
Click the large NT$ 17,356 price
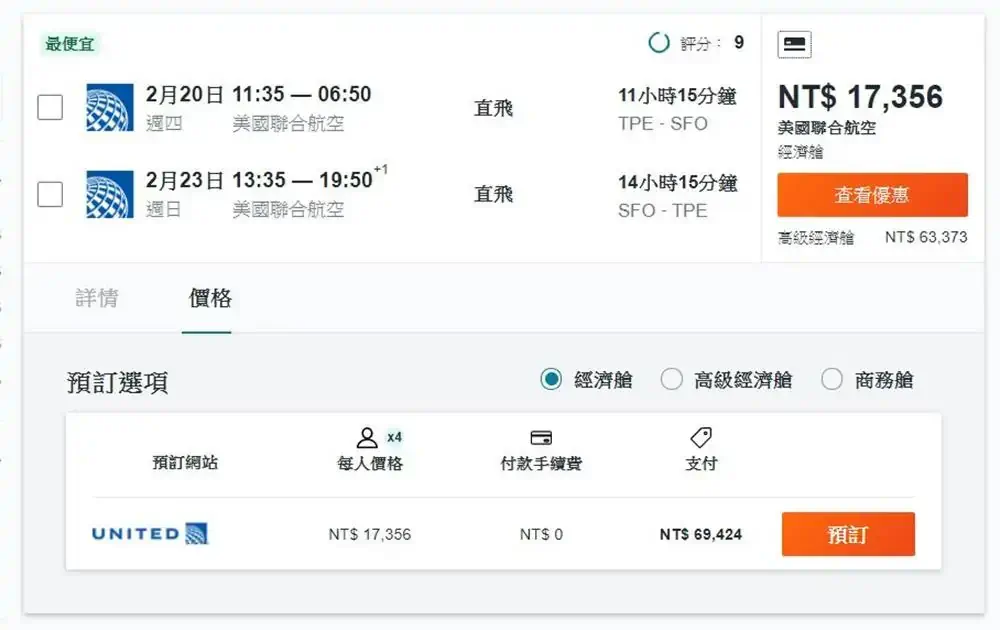coord(860,97)
